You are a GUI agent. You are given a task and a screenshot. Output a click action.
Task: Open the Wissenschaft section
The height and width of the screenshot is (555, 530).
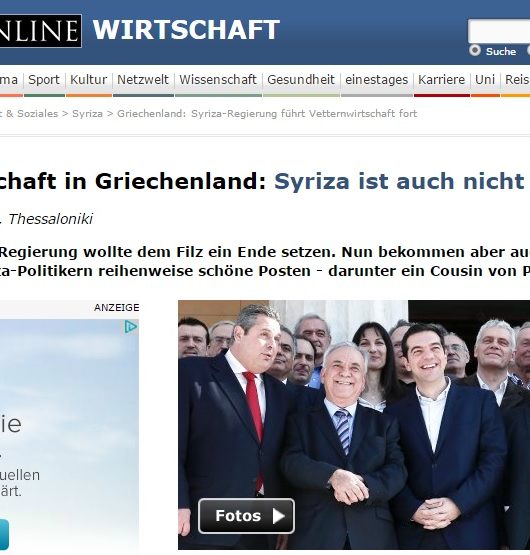[218, 80]
